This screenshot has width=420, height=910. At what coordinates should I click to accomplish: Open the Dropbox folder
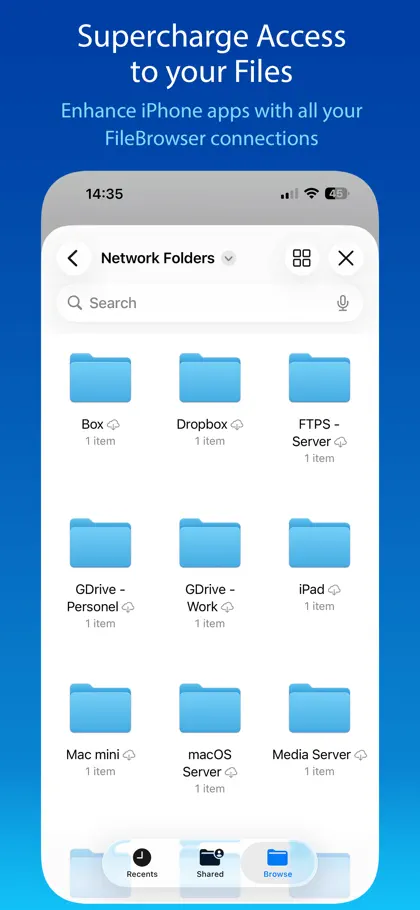pos(210,378)
